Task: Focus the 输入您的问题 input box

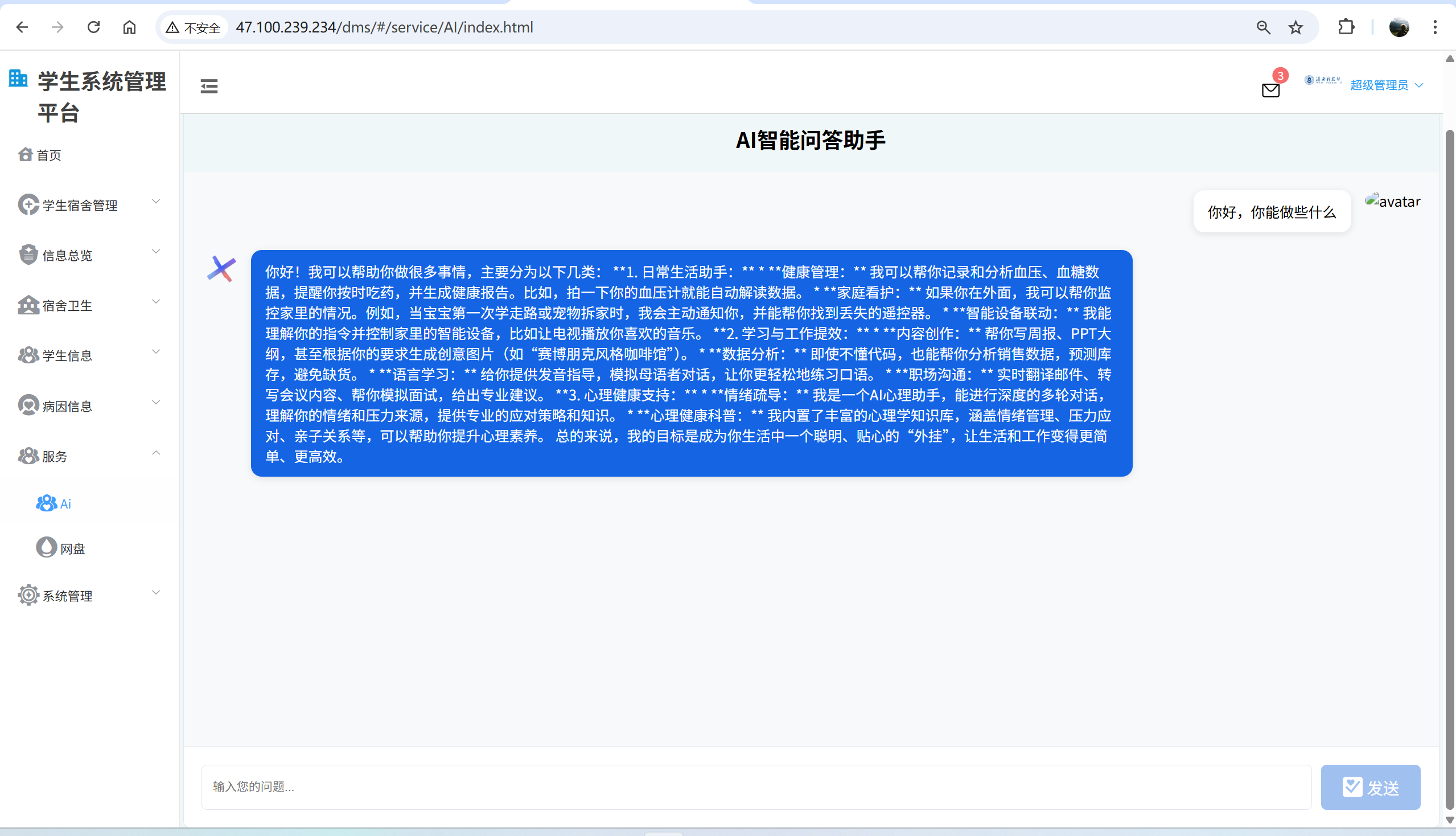Action: click(755, 786)
